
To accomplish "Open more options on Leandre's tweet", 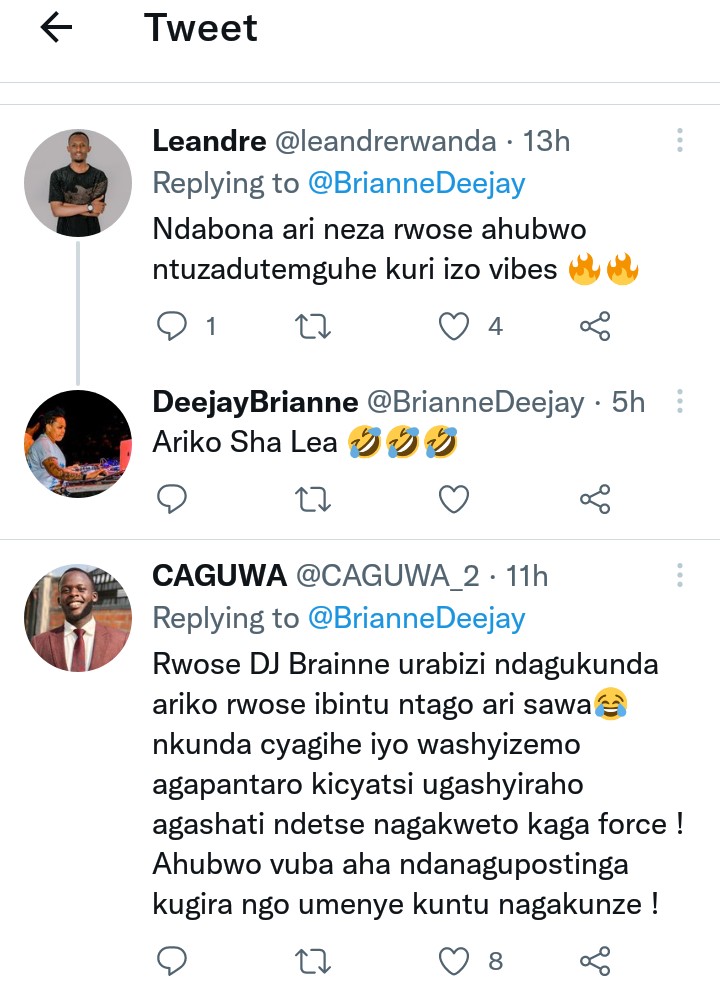I will tap(680, 141).
